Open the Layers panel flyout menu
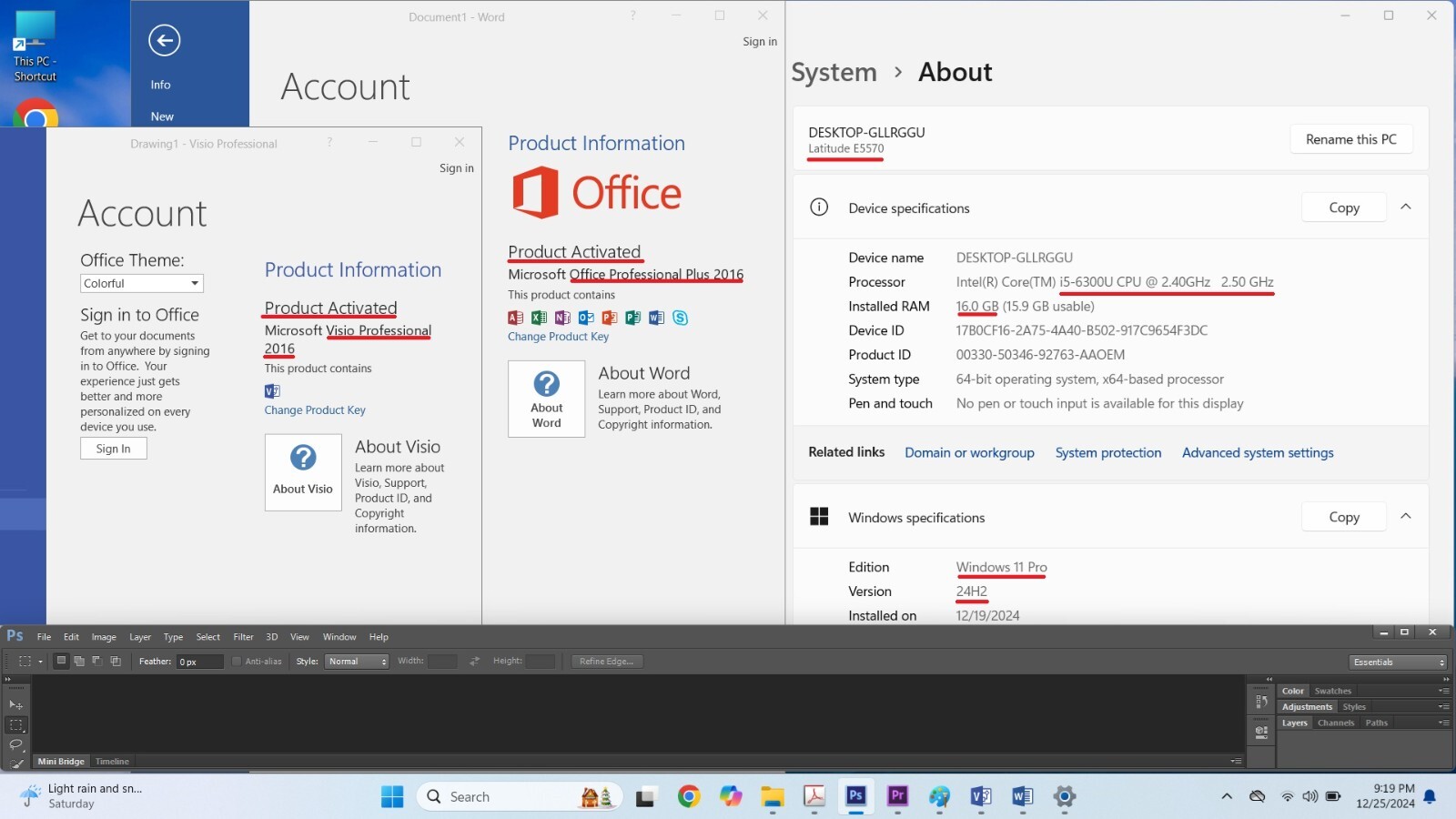Image resolution: width=1456 pixels, height=819 pixels. click(1444, 723)
